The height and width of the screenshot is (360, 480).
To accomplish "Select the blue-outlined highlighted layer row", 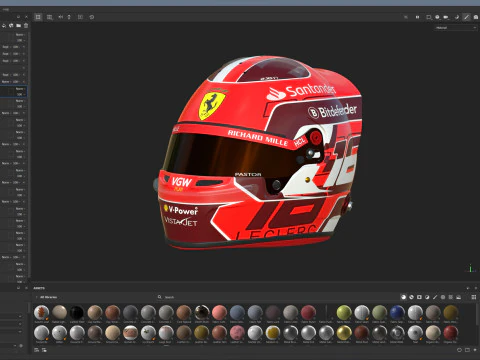I will (x=13, y=92).
